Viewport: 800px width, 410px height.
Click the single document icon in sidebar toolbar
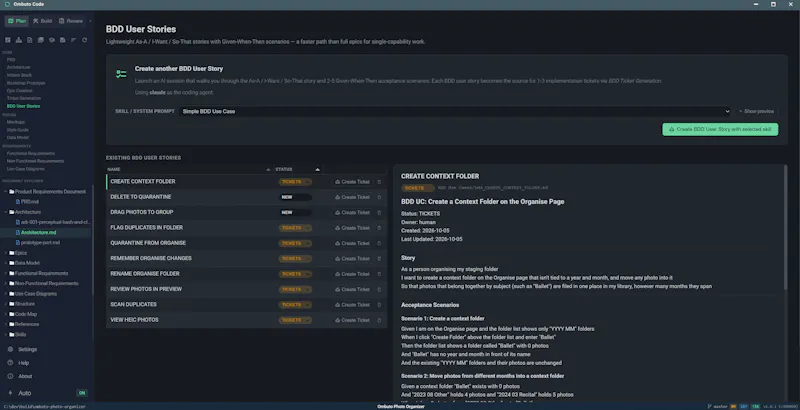30,40
